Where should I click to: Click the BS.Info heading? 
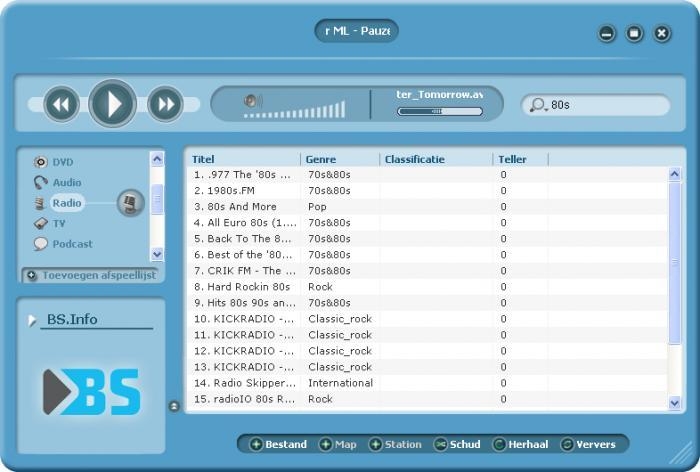point(72,319)
